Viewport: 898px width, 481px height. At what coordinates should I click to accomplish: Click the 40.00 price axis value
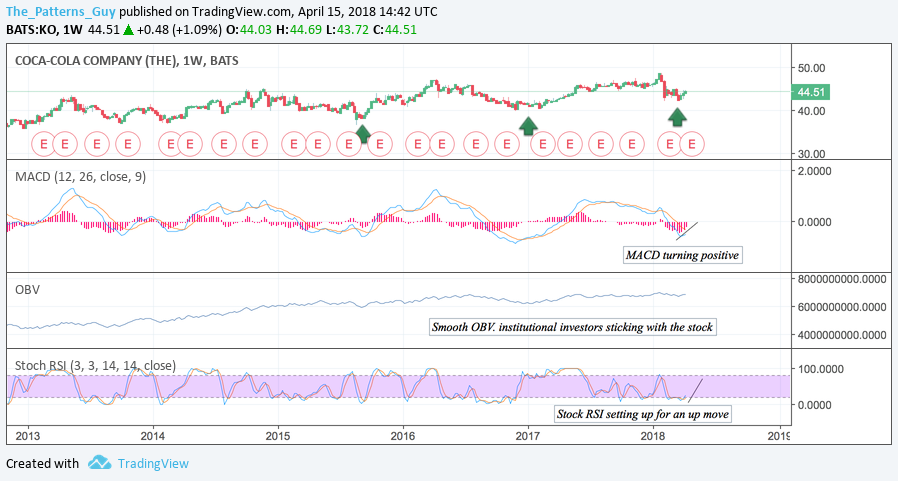tap(812, 111)
